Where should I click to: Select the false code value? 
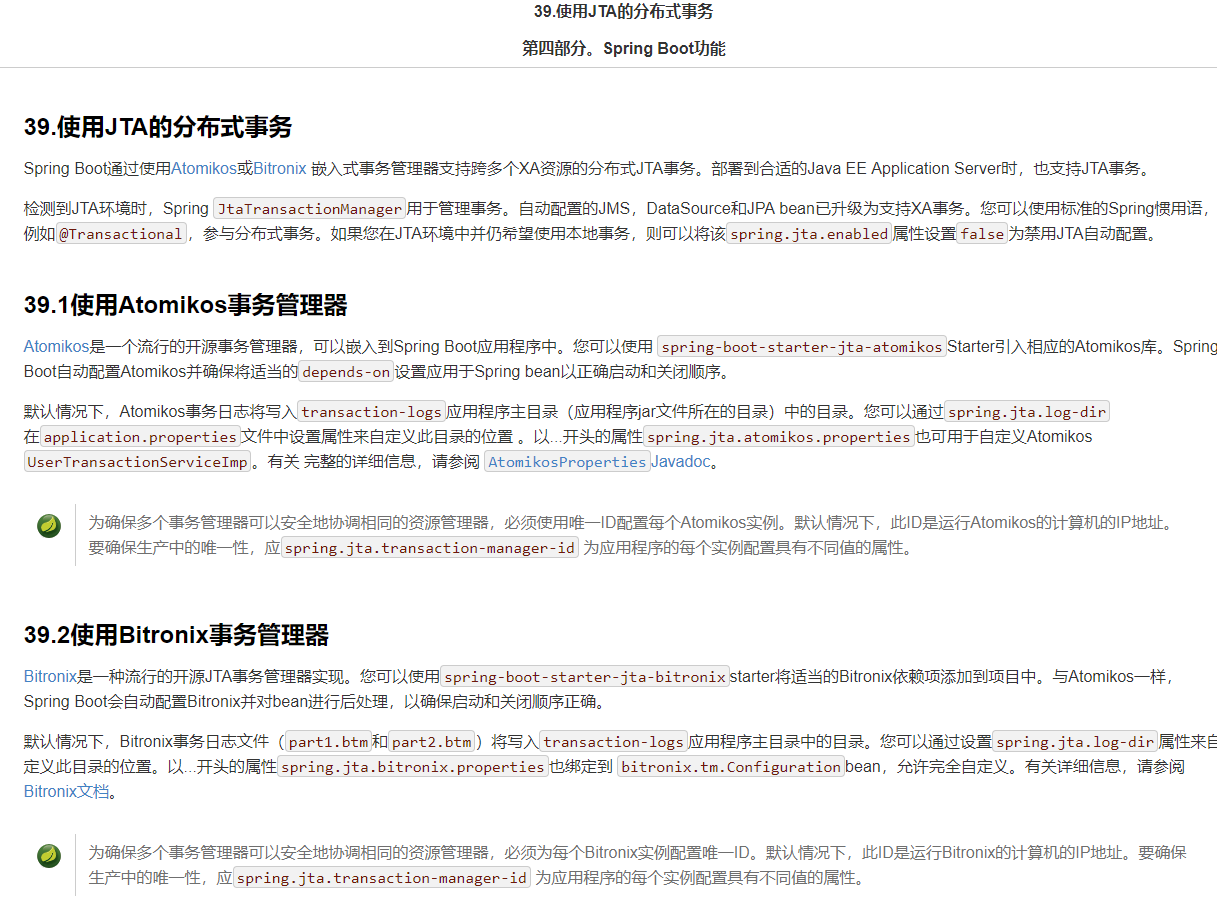tap(982, 234)
